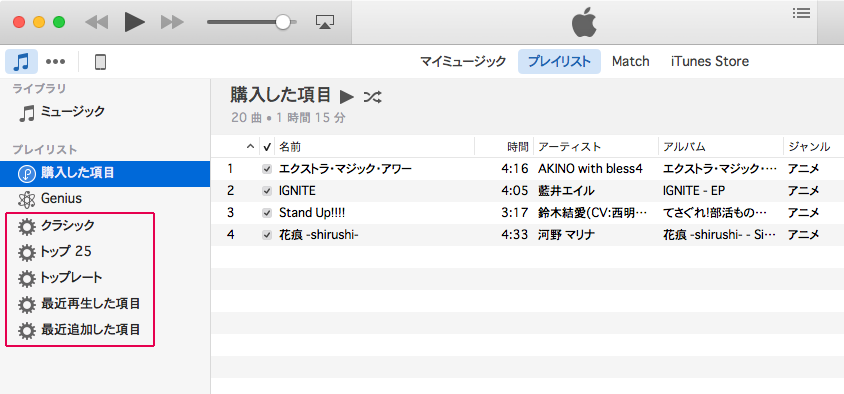Open the AirPlay output icon
The height and width of the screenshot is (394, 844).
pyautogui.click(x=325, y=22)
